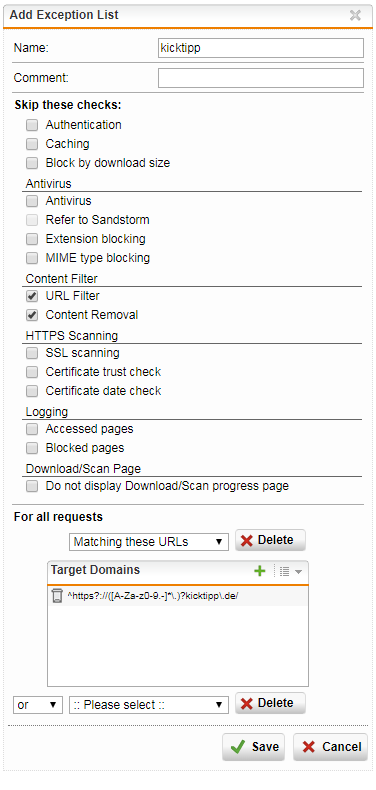
Task: Open the Target Domains list actions menu icon
Action: coord(290,571)
